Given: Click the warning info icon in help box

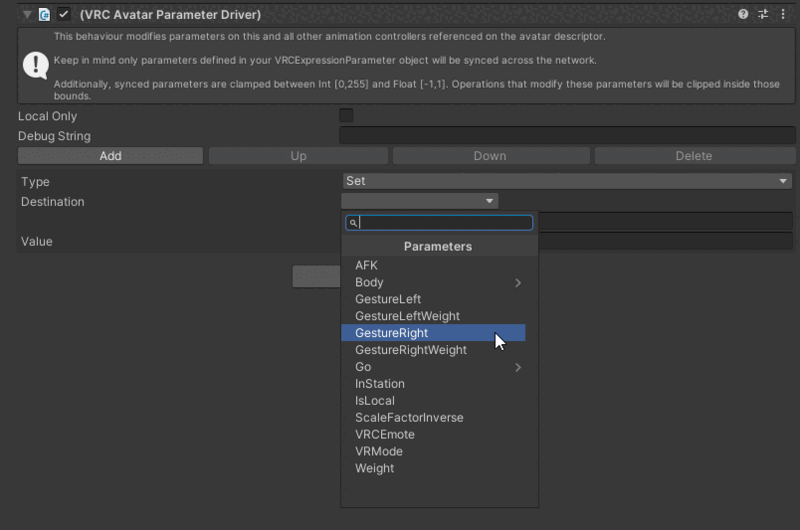Looking at the screenshot, I should point(36,65).
